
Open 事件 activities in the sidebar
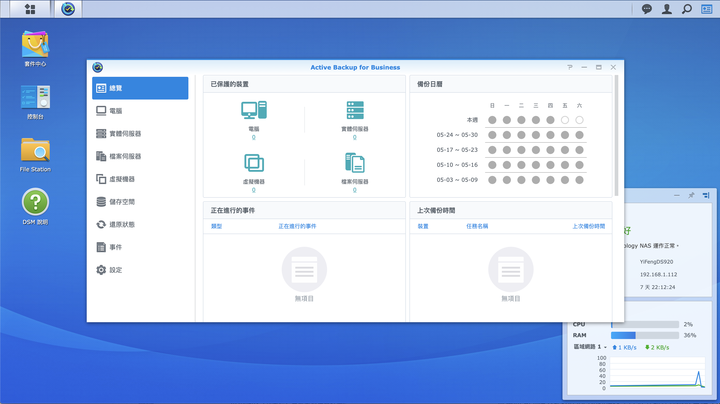(x=140, y=247)
